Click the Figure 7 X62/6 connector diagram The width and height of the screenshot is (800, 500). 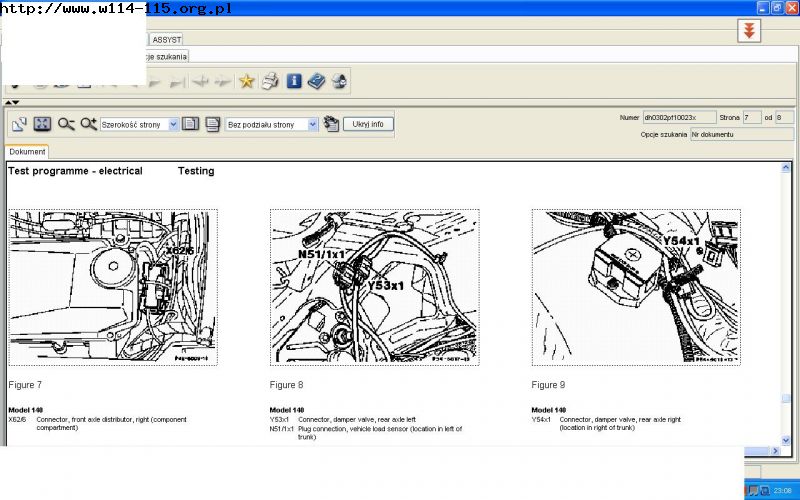113,287
